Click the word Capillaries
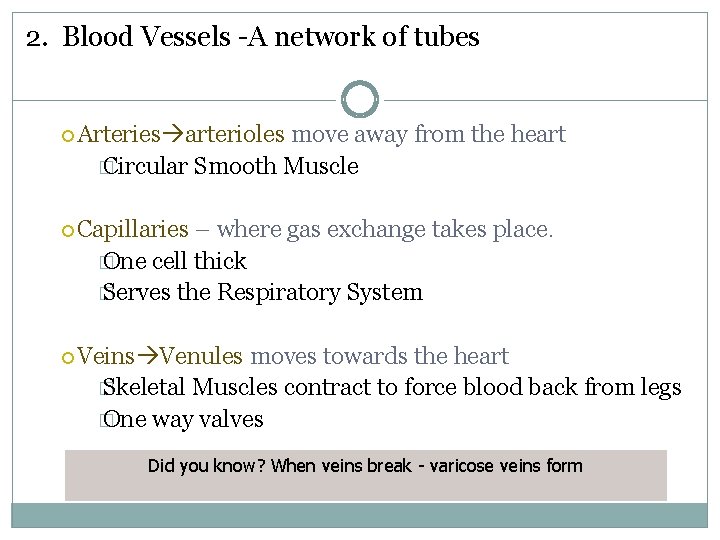The image size is (720, 540). (x=133, y=229)
